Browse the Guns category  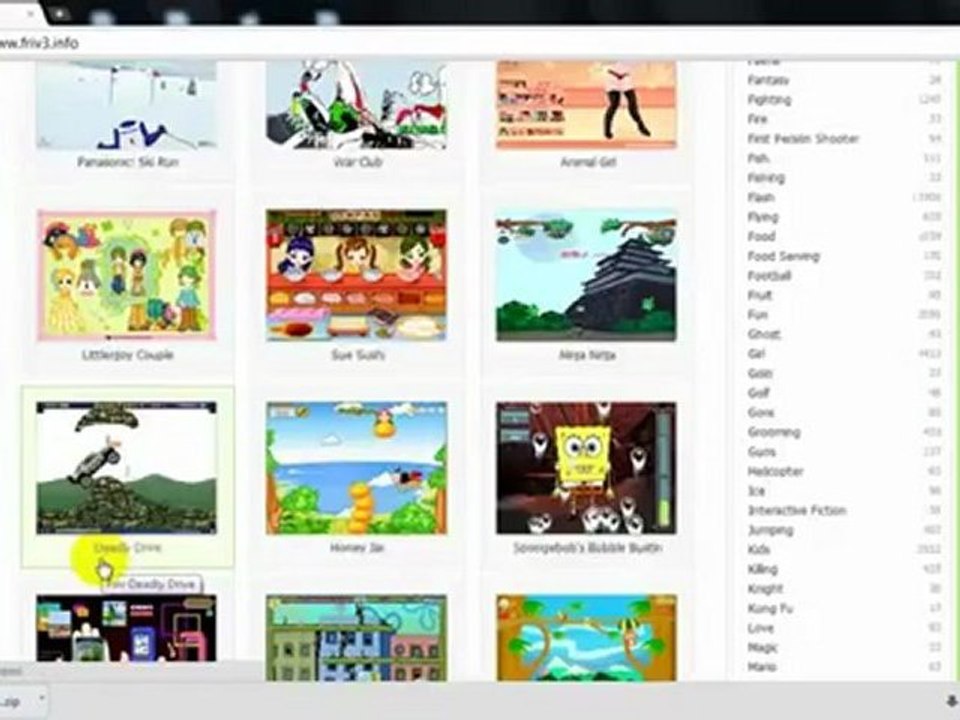[x=762, y=451]
